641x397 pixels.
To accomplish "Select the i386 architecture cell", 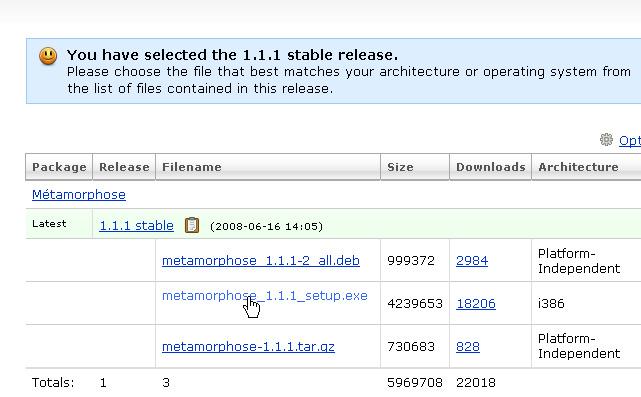I will pyautogui.click(x=551, y=303).
